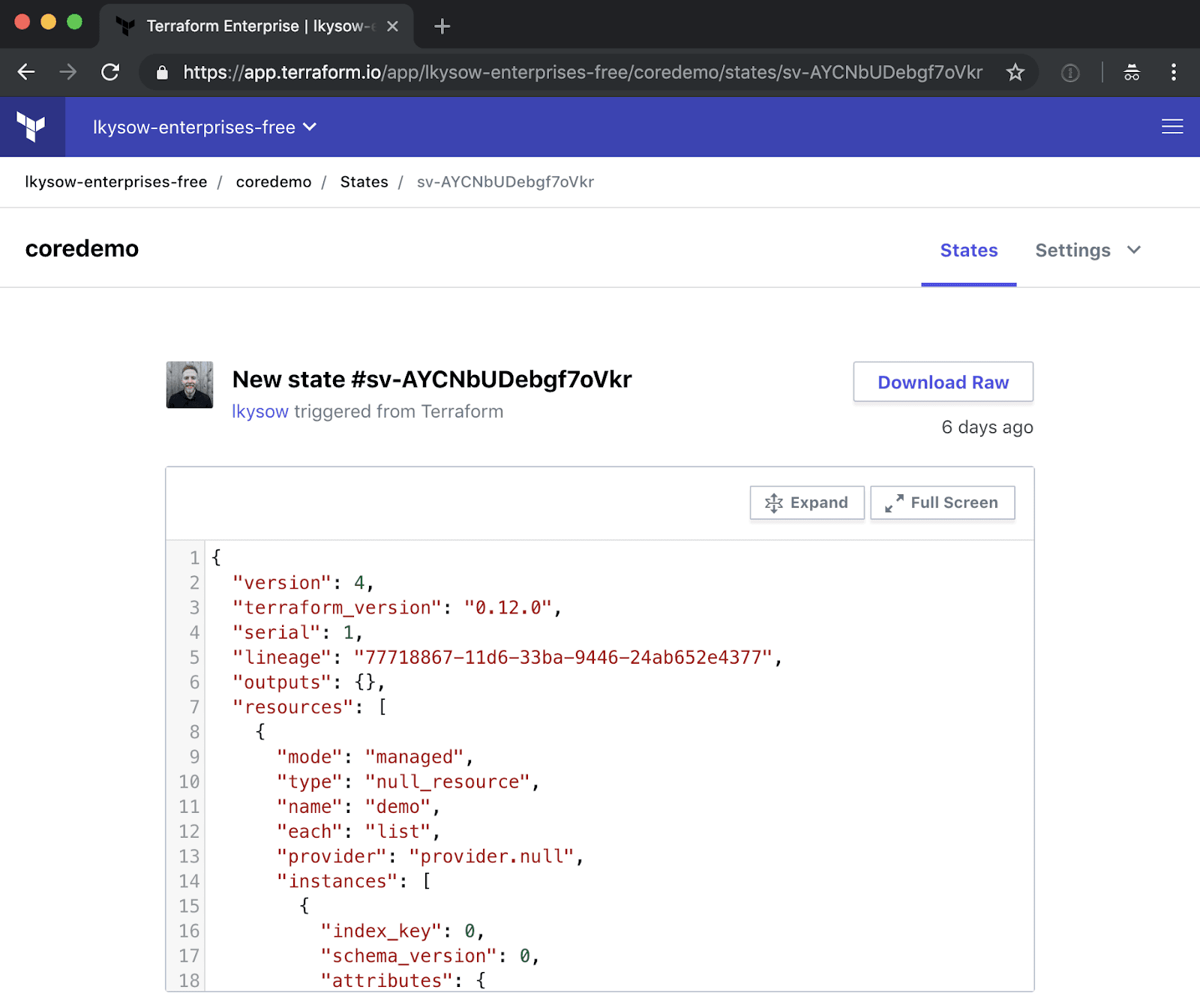Open a new browser tab
The image size is (1200, 1008).
(x=442, y=26)
